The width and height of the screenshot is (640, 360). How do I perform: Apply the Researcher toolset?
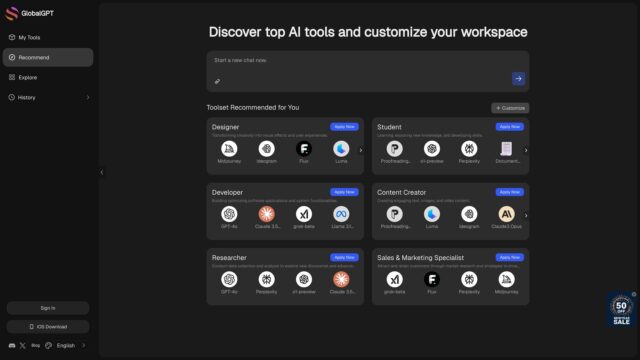(x=344, y=258)
